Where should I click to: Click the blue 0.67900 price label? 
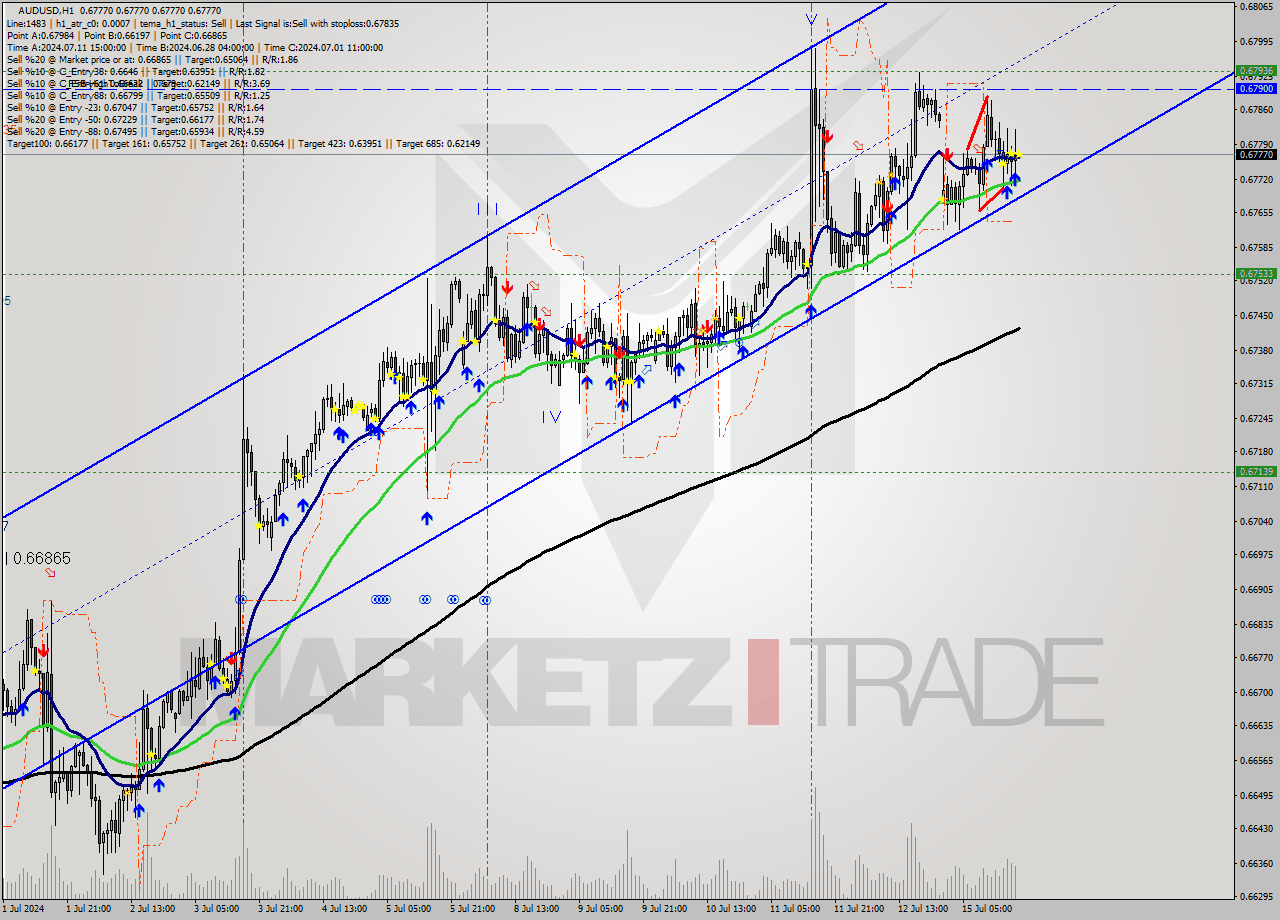1256,88
